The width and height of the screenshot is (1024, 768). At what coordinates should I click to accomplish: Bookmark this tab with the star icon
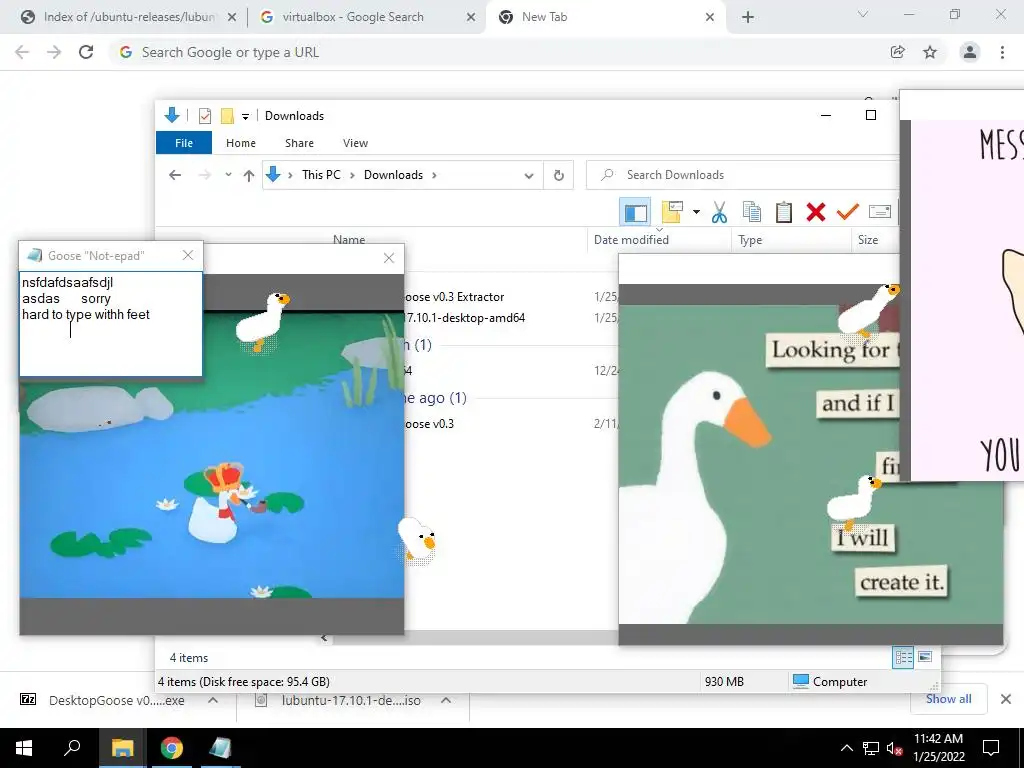[930, 52]
